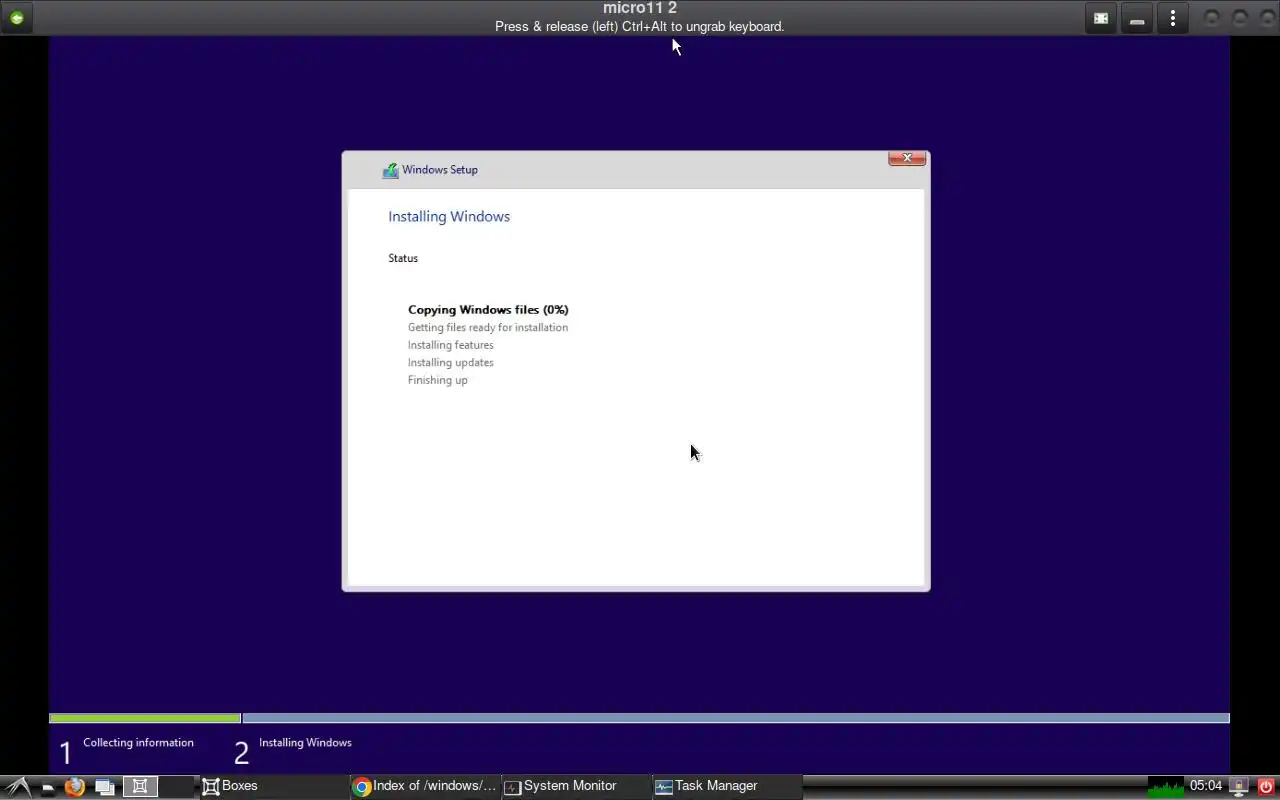Click the 'Installing features' step
Image resolution: width=1280 pixels, height=800 pixels.
451,345
